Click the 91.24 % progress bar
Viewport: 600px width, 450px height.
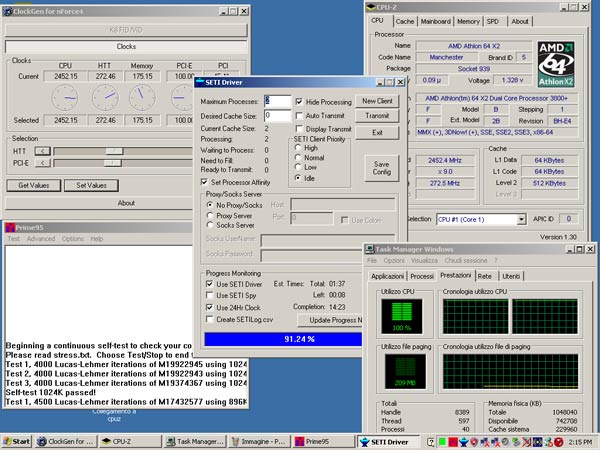(283, 339)
